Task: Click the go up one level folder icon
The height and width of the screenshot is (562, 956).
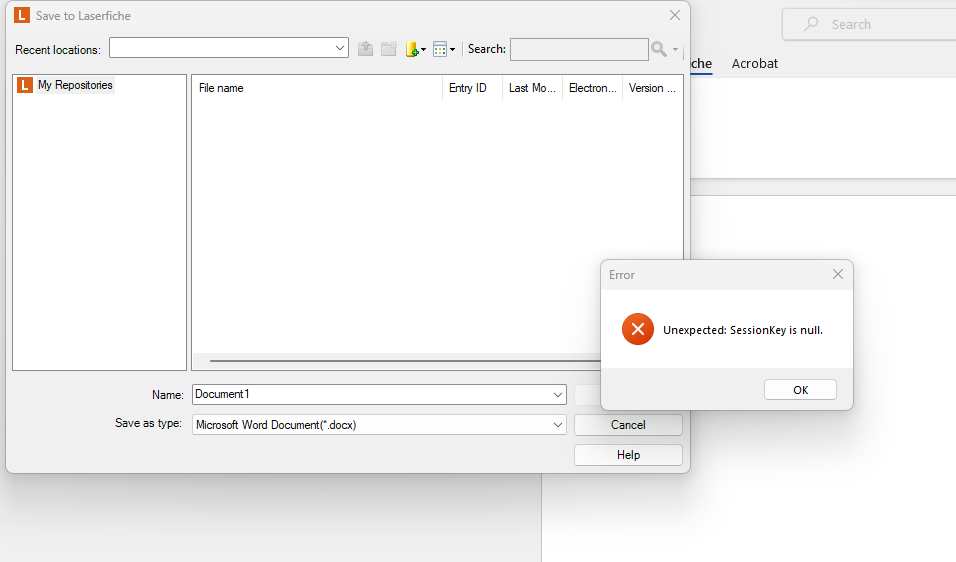Action: pos(365,49)
